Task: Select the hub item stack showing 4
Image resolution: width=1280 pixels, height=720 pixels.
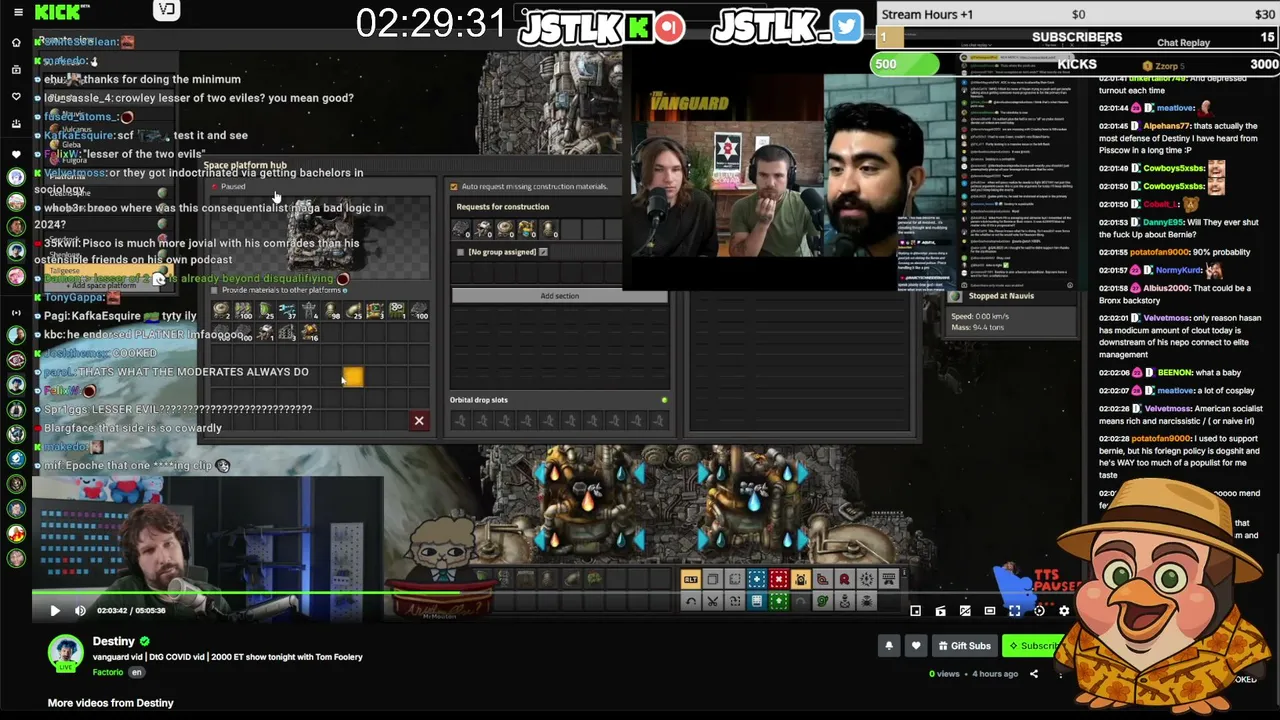Action: (309, 312)
